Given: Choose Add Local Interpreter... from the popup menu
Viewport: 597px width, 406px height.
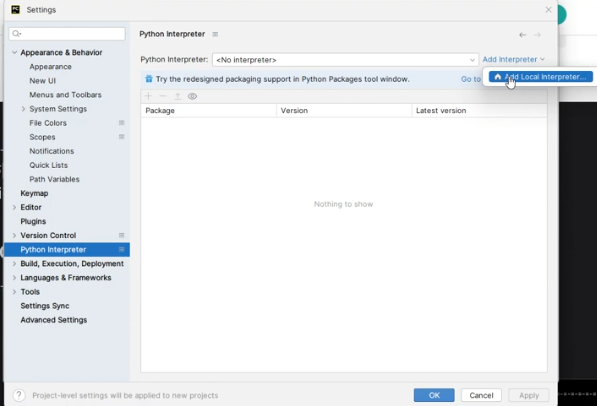Looking at the screenshot, I should coord(541,77).
